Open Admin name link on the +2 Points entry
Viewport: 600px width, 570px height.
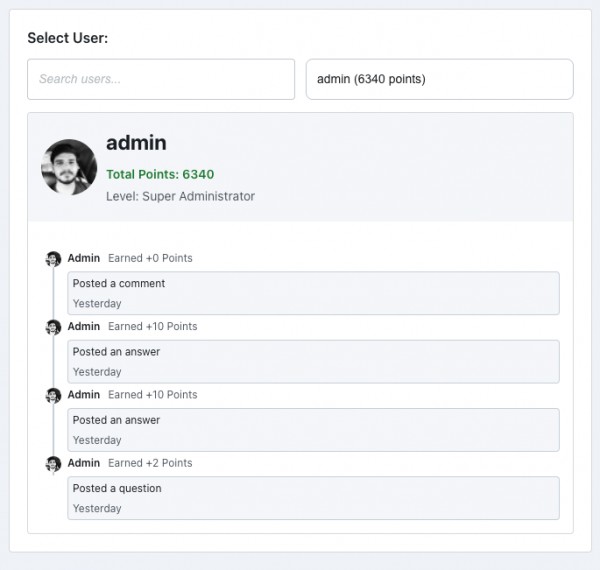[84, 463]
